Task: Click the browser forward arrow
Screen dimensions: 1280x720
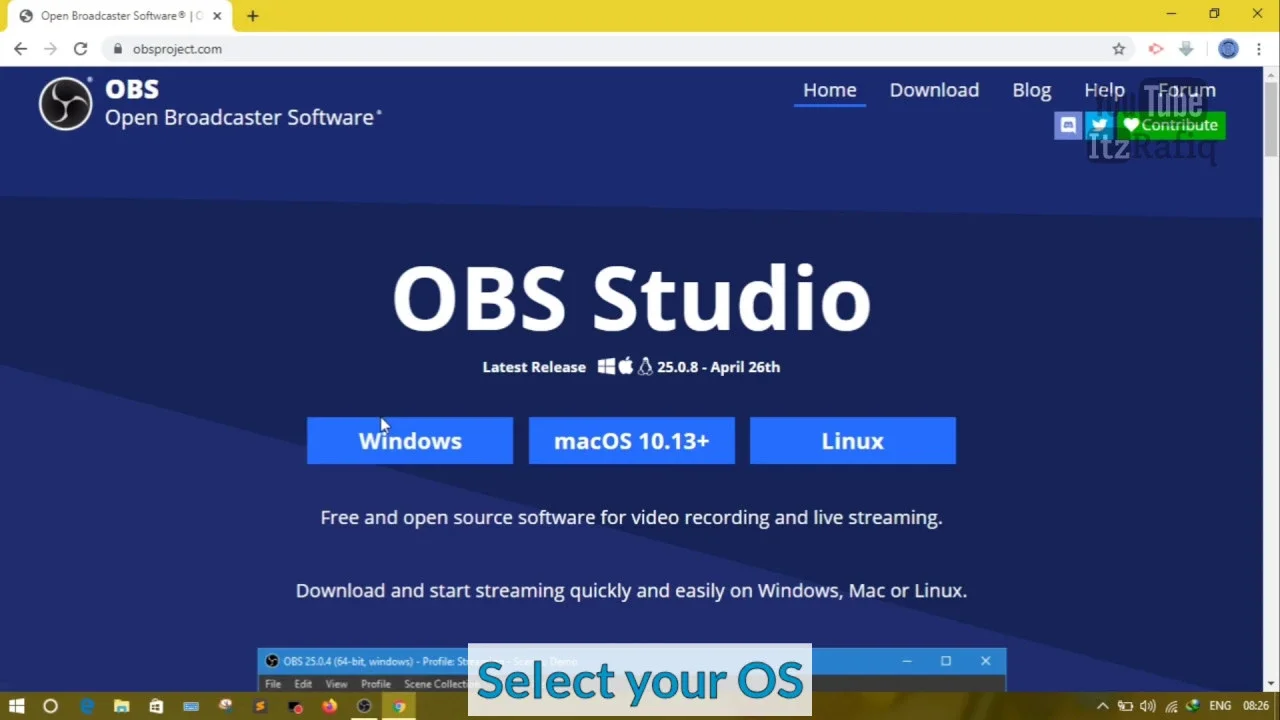Action: tap(51, 48)
